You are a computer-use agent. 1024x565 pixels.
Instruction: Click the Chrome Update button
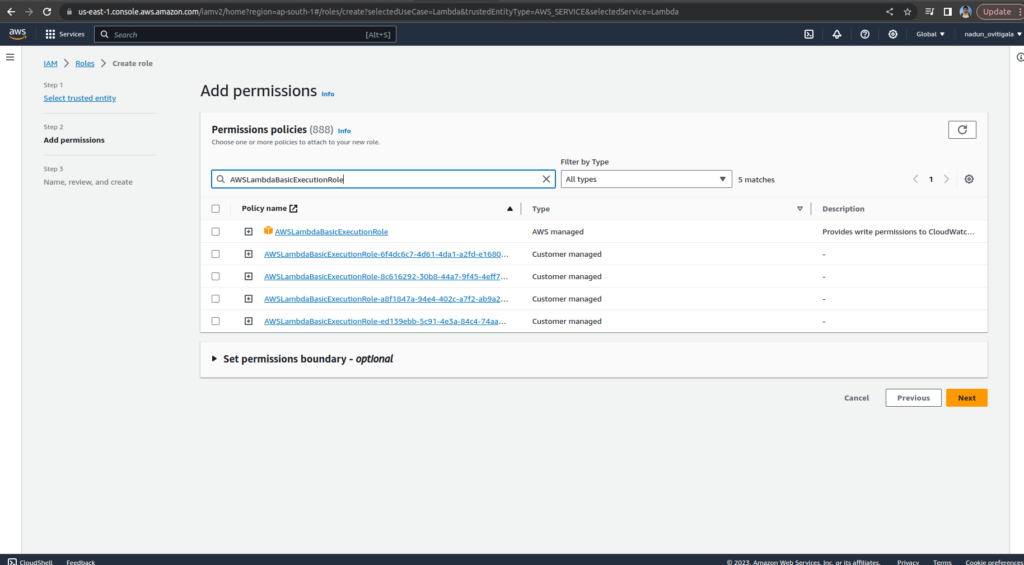pyautogui.click(x=997, y=12)
